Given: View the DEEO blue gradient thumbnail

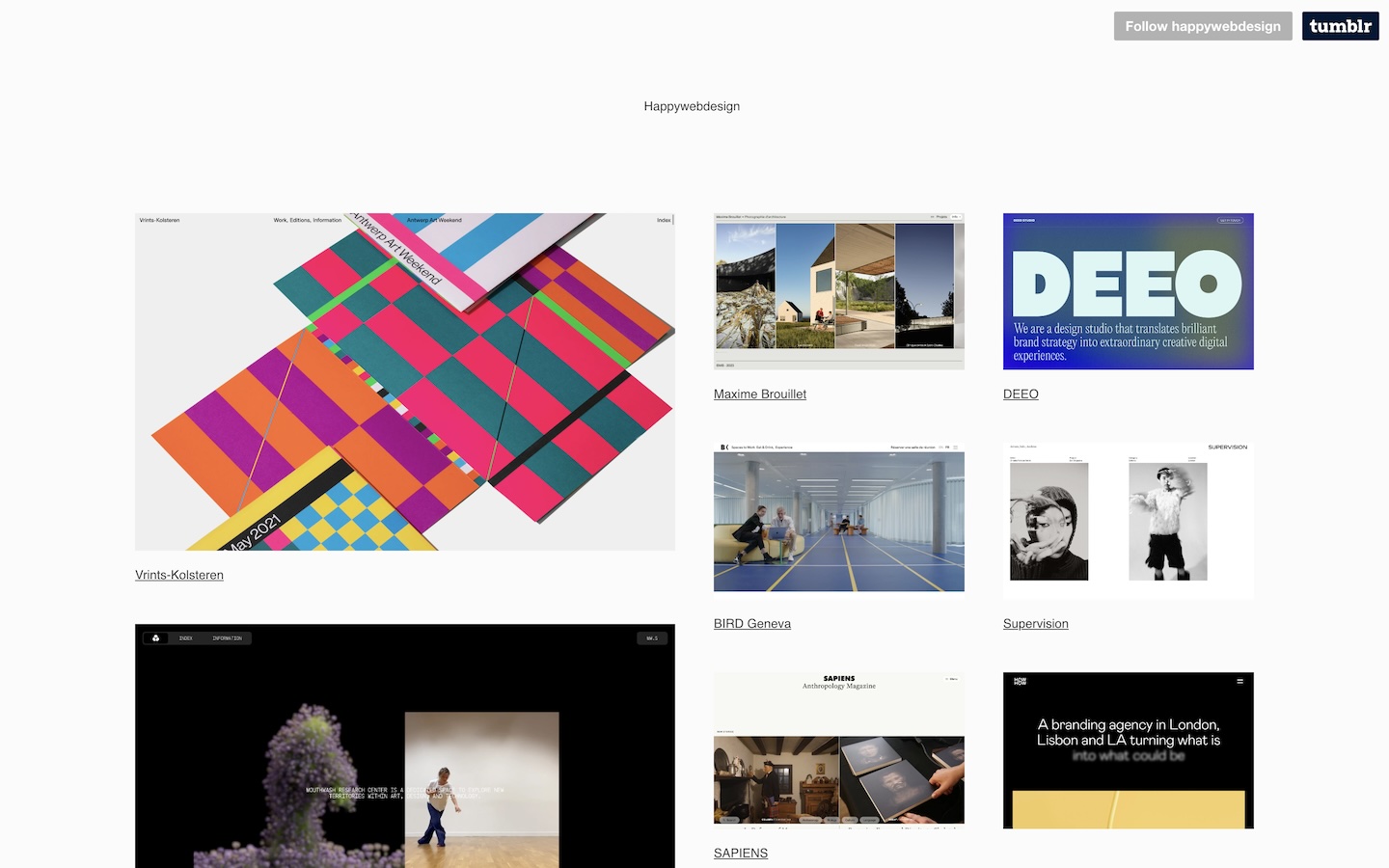Looking at the screenshot, I should pyautogui.click(x=1129, y=291).
